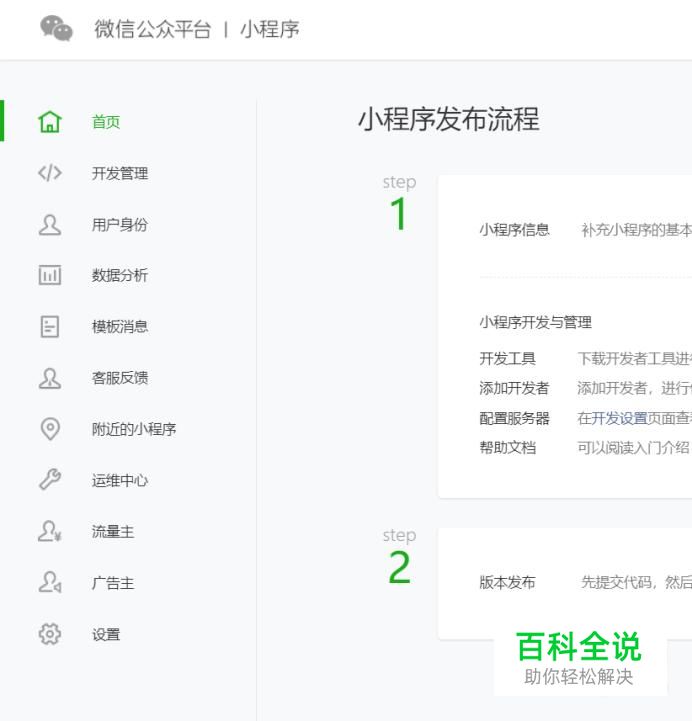Viewport: 692px width, 721px height.
Task: Click the 帮助文档 row label
Action: [x=508, y=447]
